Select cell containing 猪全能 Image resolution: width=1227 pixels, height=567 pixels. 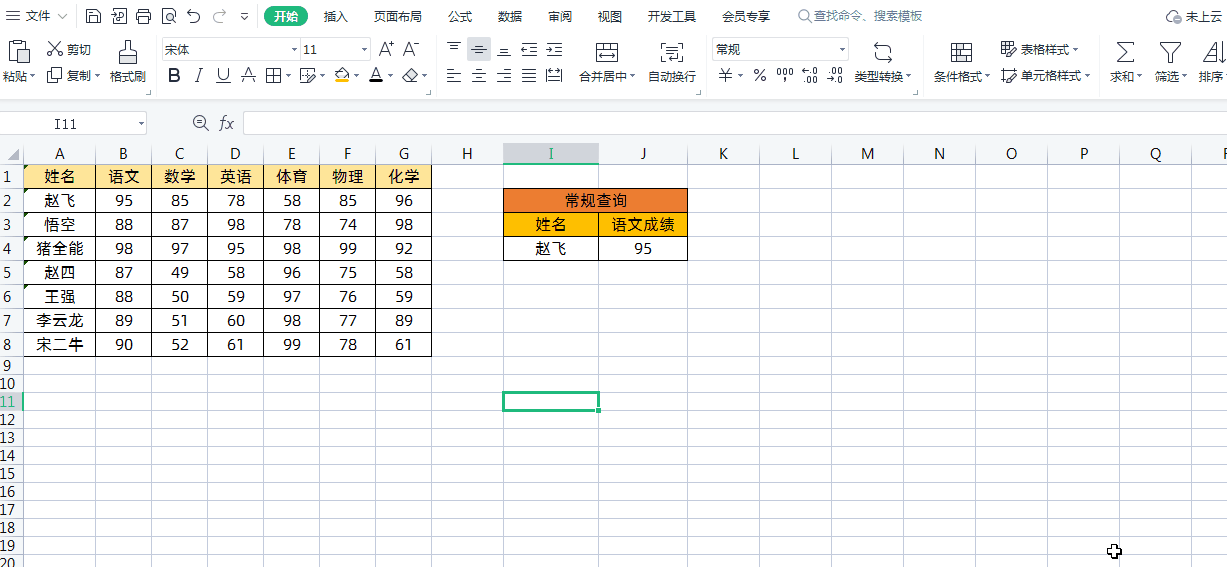click(x=59, y=249)
